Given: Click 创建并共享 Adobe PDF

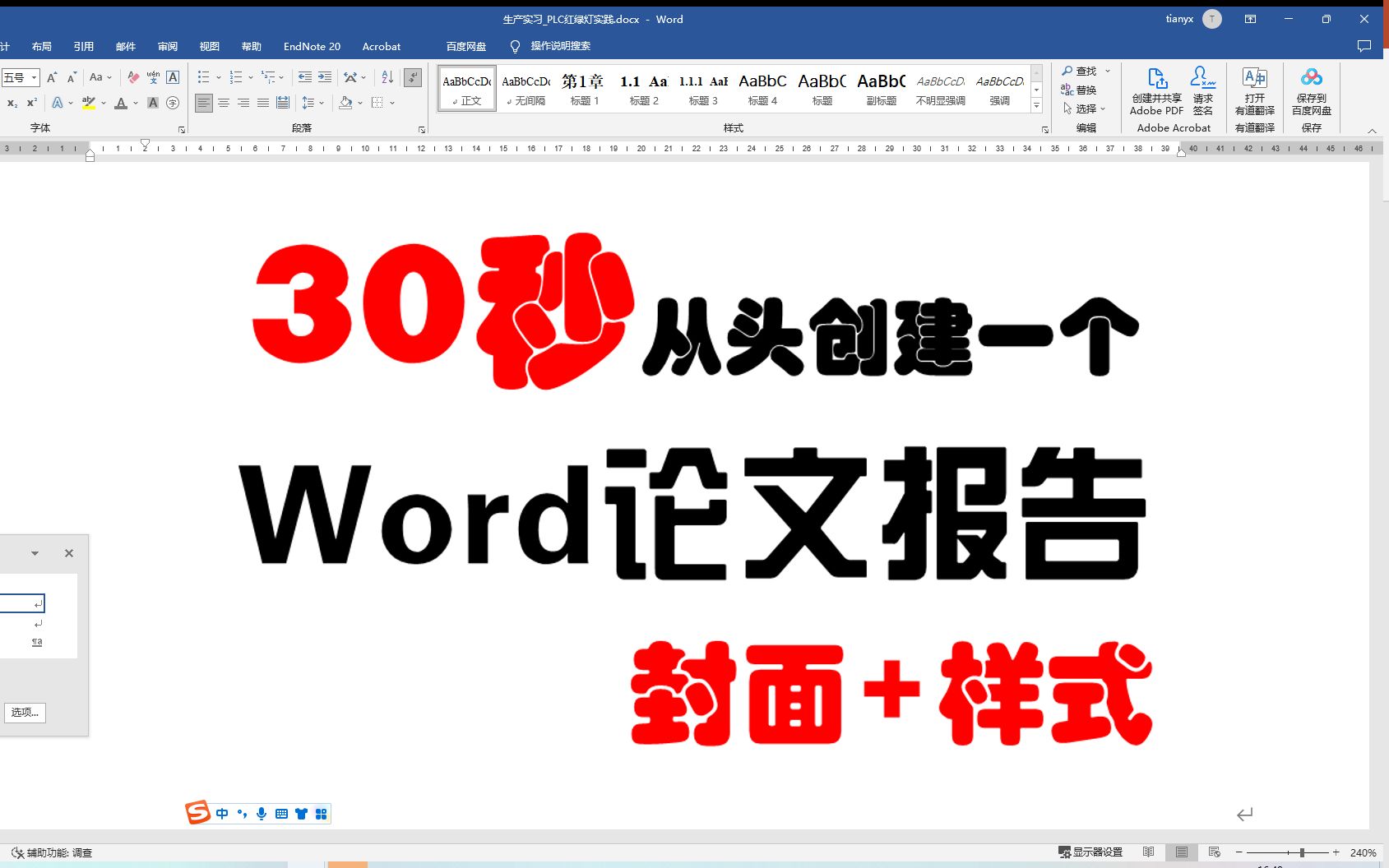Looking at the screenshot, I should point(1156,90).
